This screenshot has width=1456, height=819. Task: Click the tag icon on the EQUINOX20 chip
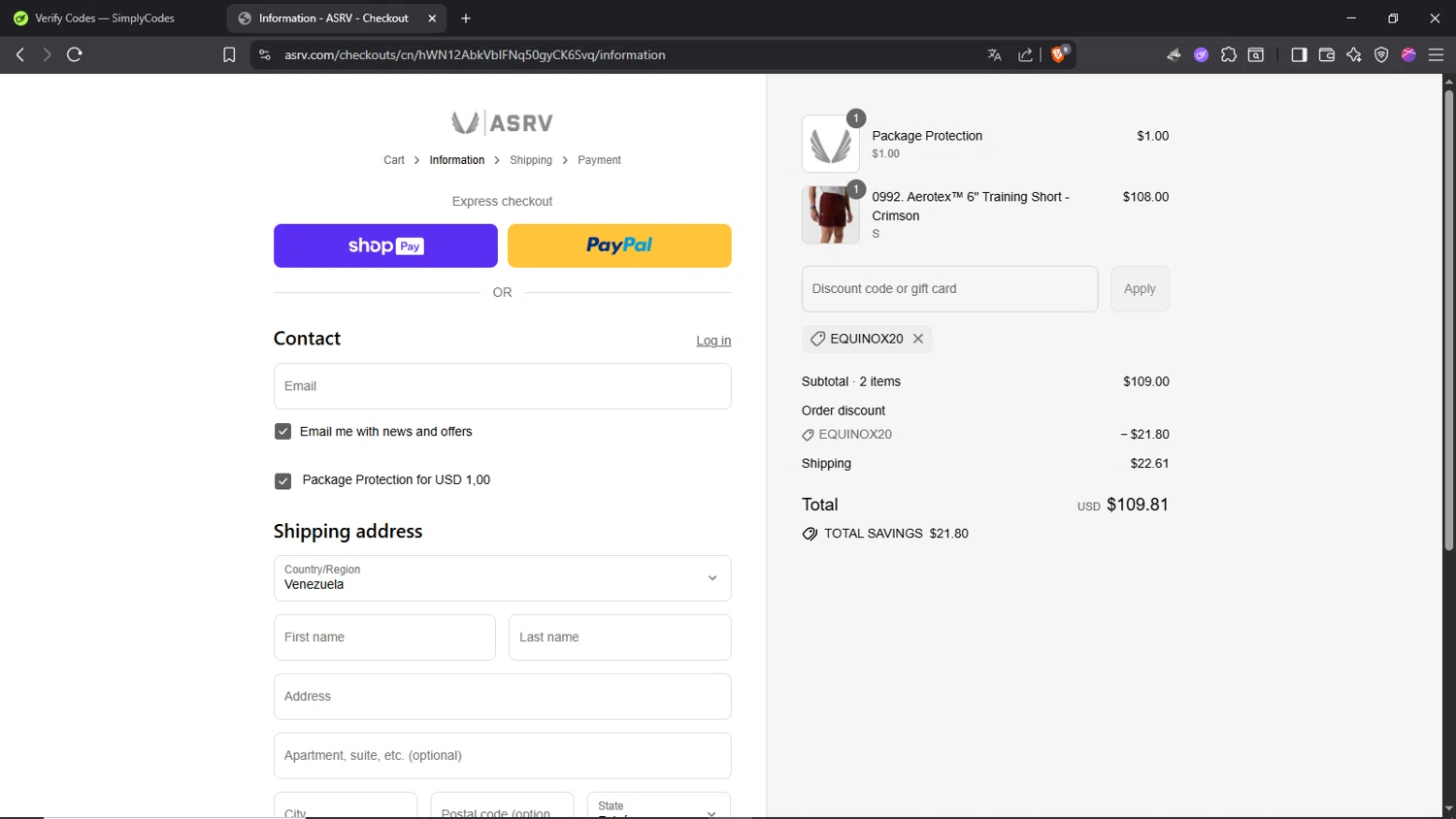pos(818,339)
